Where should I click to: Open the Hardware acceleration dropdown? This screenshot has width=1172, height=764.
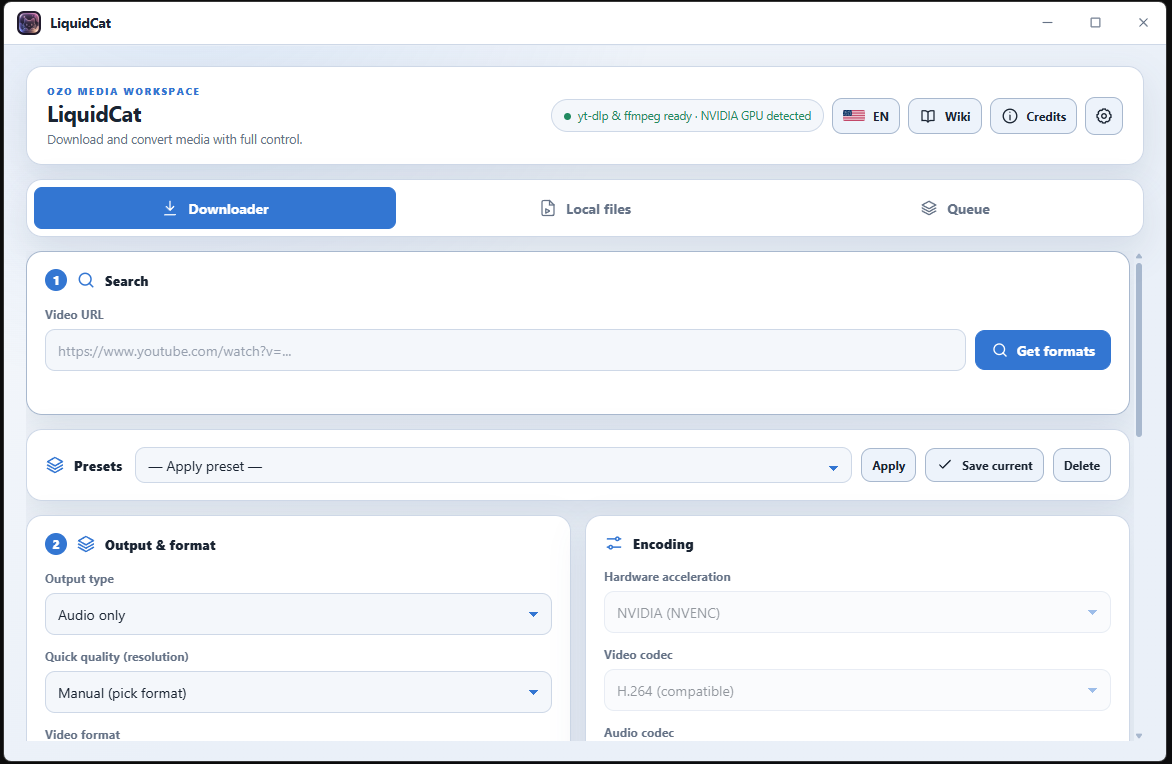click(857, 612)
